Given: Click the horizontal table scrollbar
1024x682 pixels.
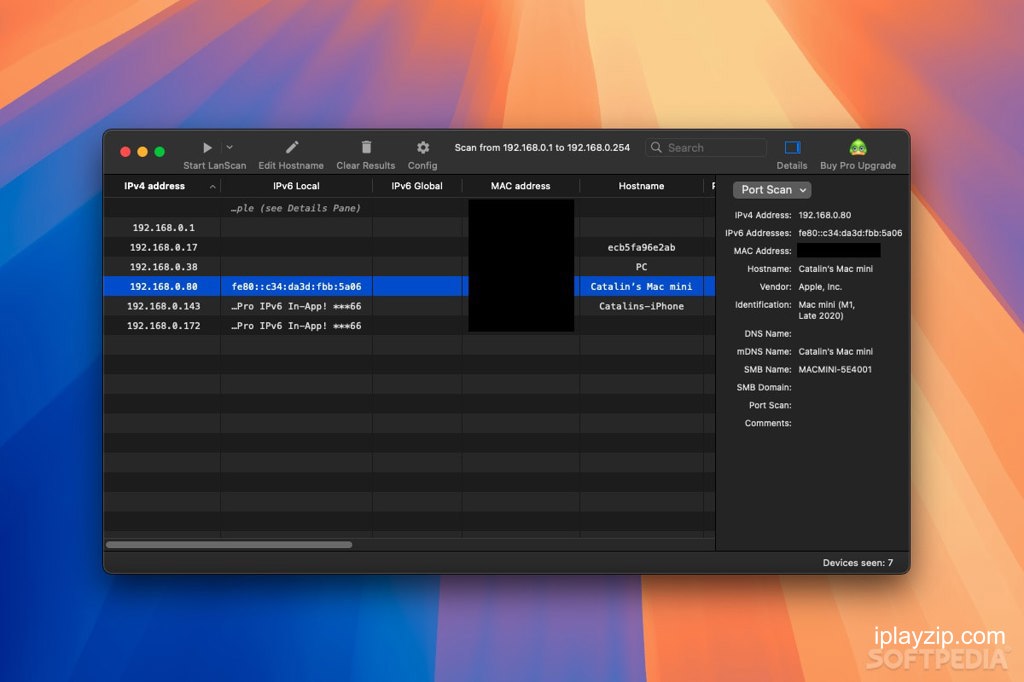Looking at the screenshot, I should point(229,544).
